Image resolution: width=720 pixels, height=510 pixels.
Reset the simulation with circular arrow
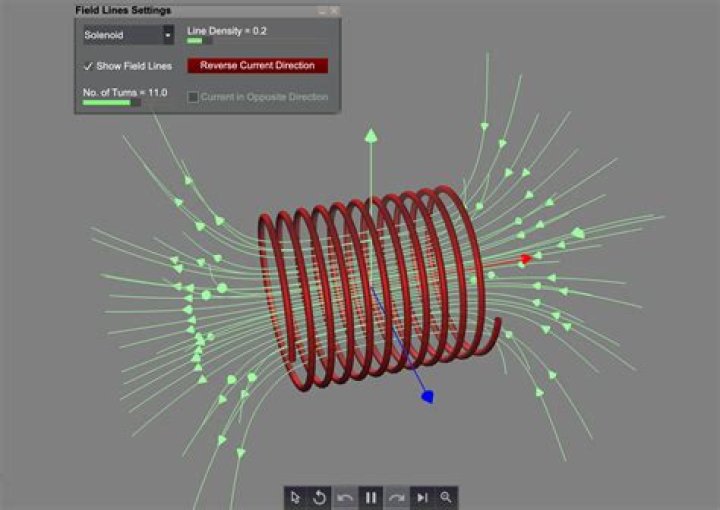[319, 498]
